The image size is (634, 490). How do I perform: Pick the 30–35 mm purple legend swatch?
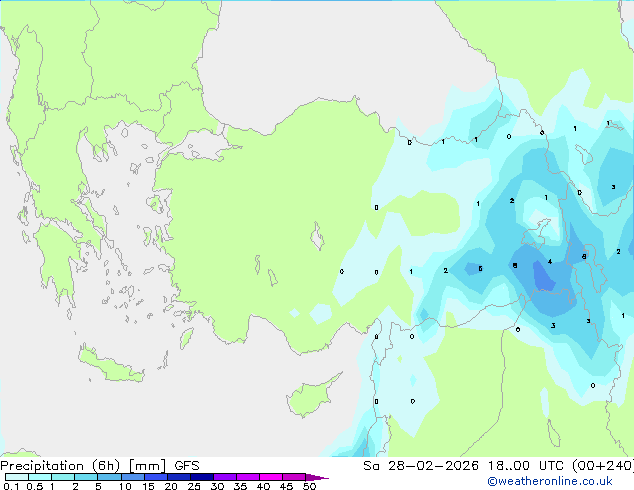coord(225,477)
